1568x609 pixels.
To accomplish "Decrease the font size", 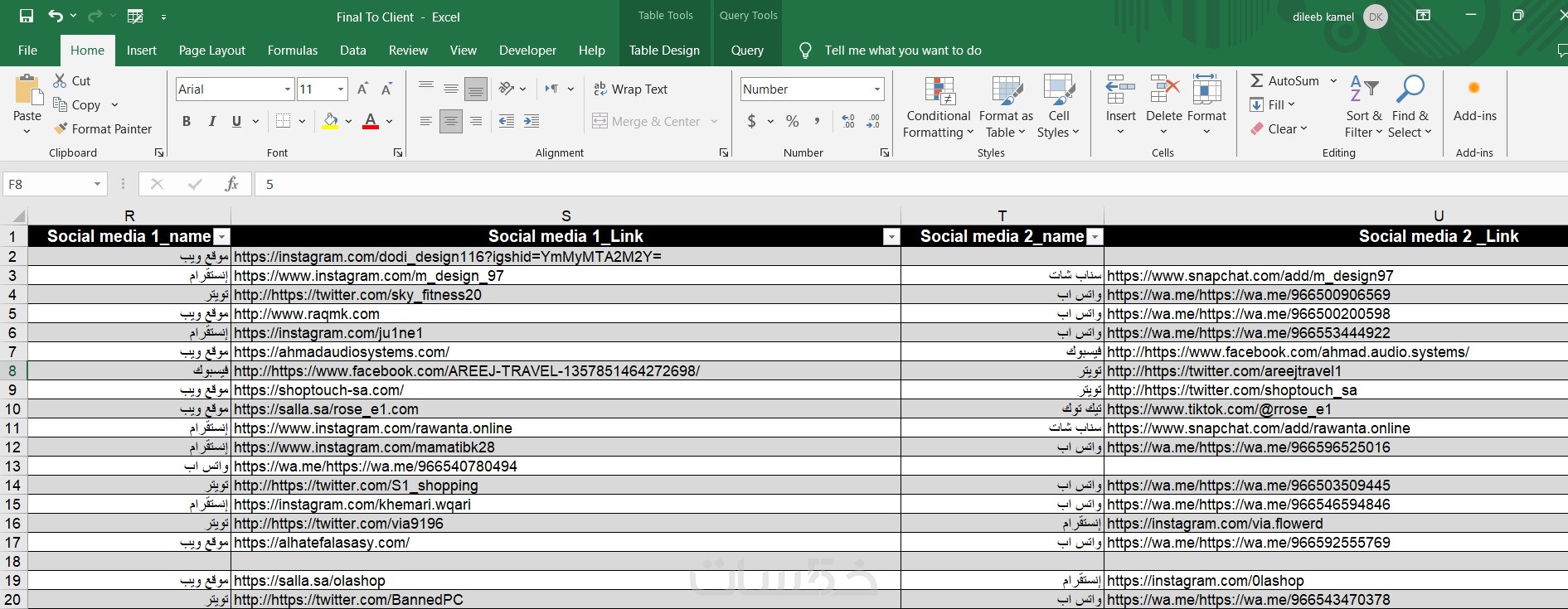I will 386,89.
